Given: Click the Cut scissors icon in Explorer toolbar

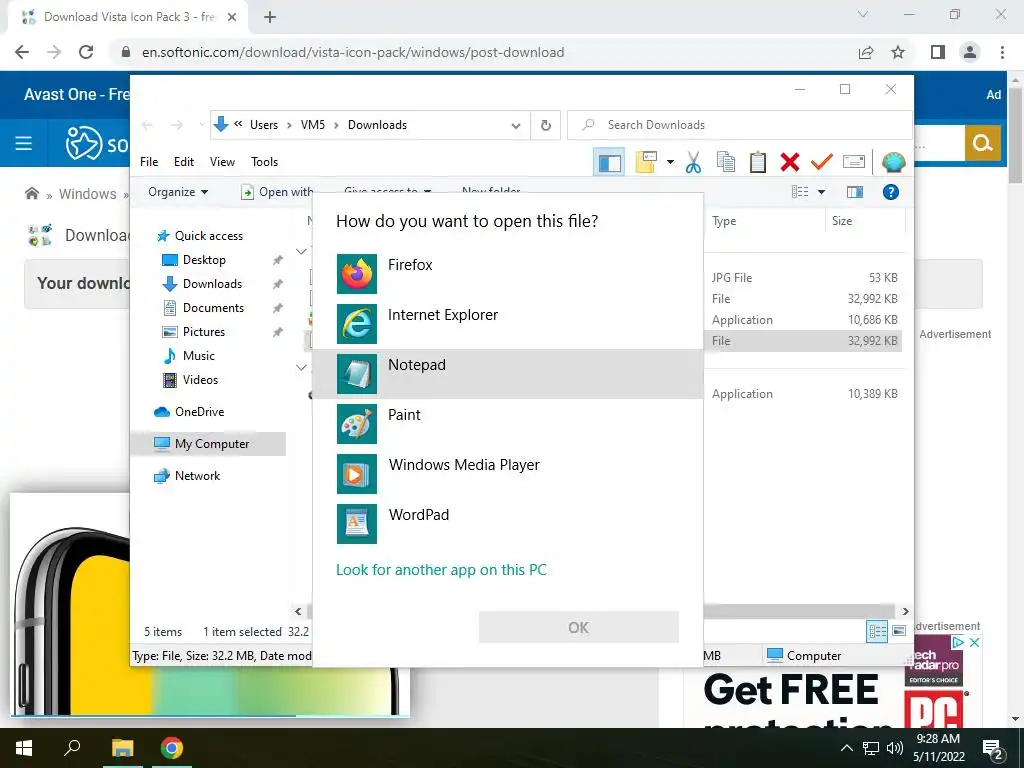Looking at the screenshot, I should point(694,162).
